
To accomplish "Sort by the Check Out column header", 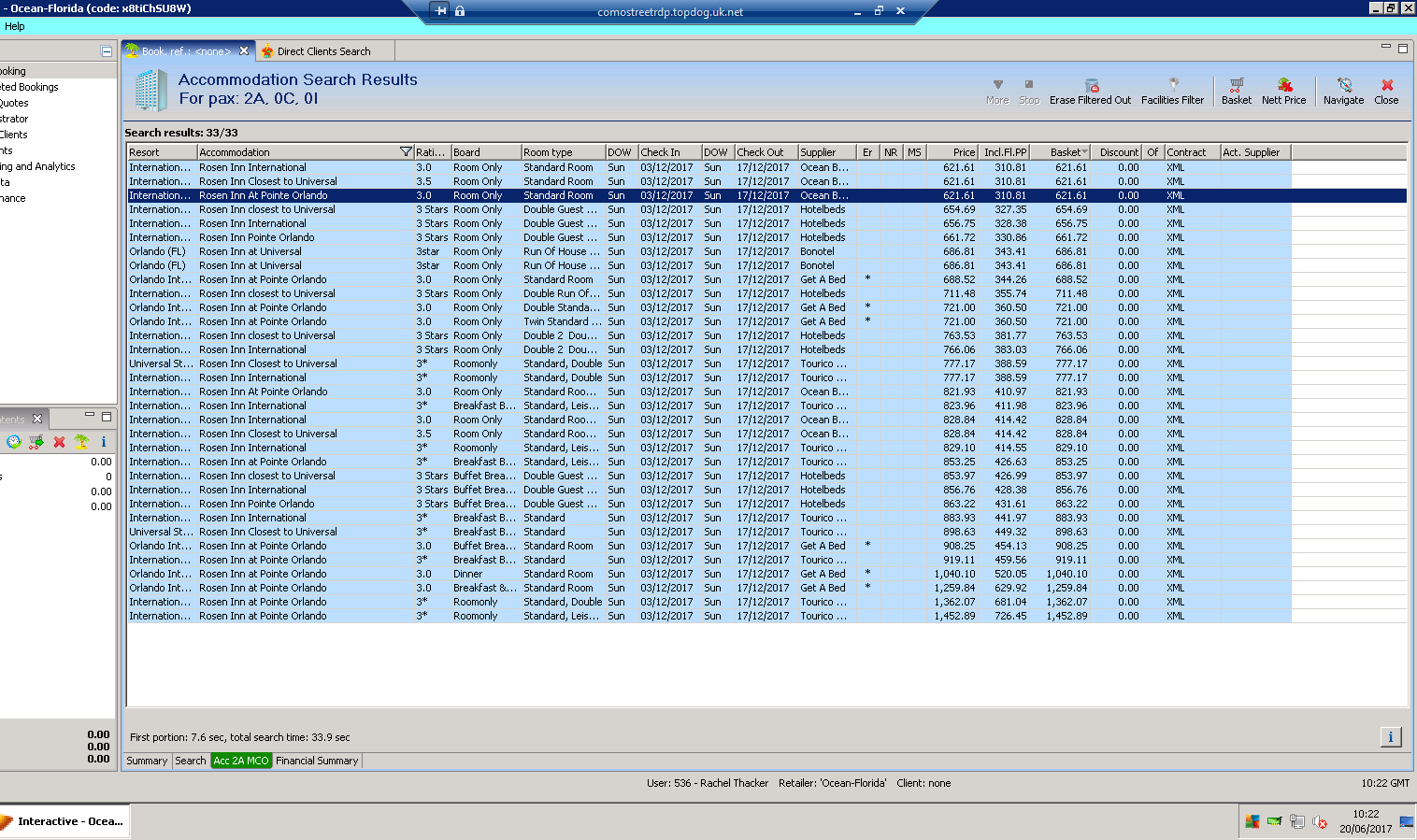I will (x=766, y=152).
